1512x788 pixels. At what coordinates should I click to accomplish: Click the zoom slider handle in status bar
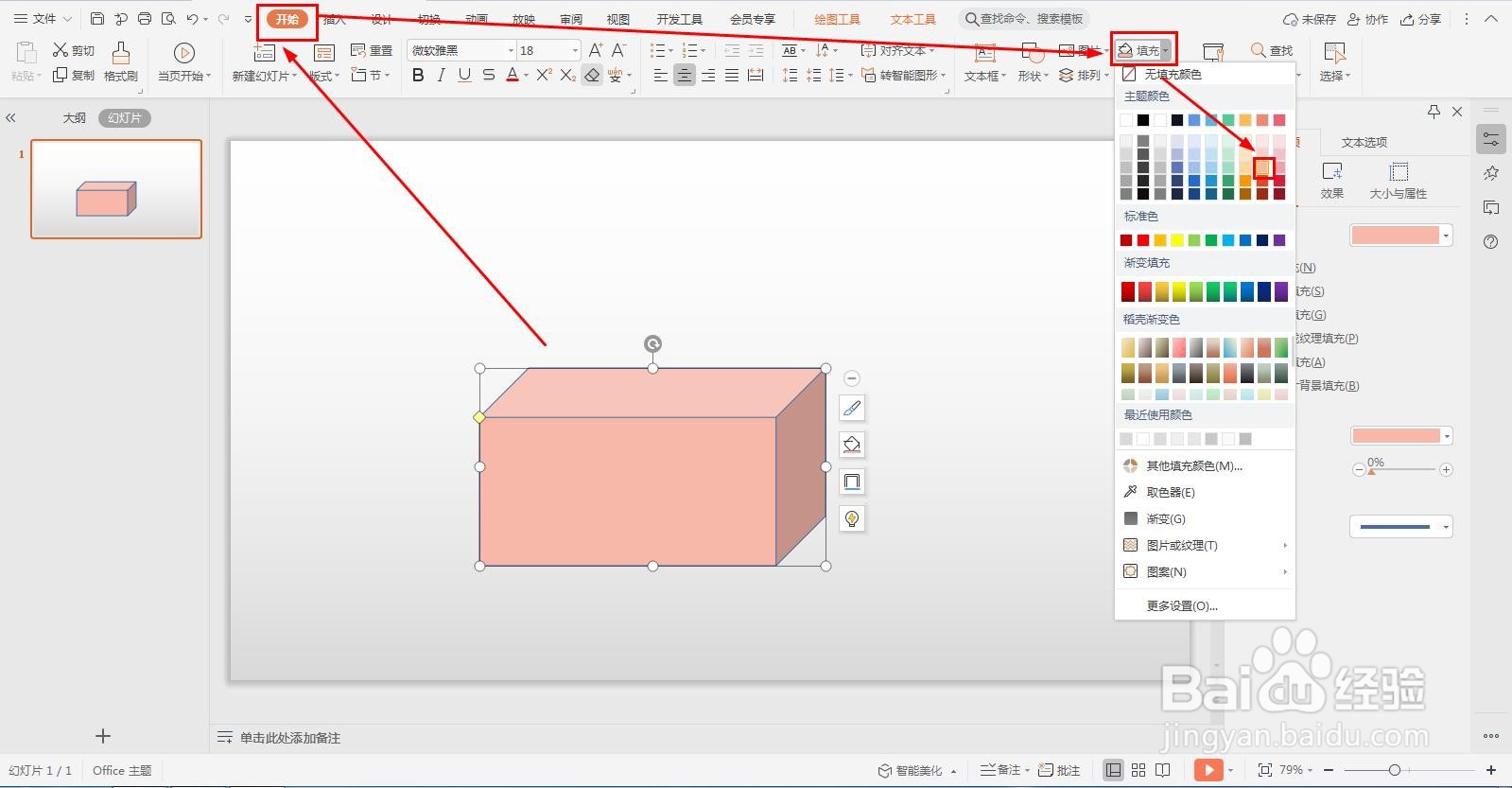pos(1394,770)
